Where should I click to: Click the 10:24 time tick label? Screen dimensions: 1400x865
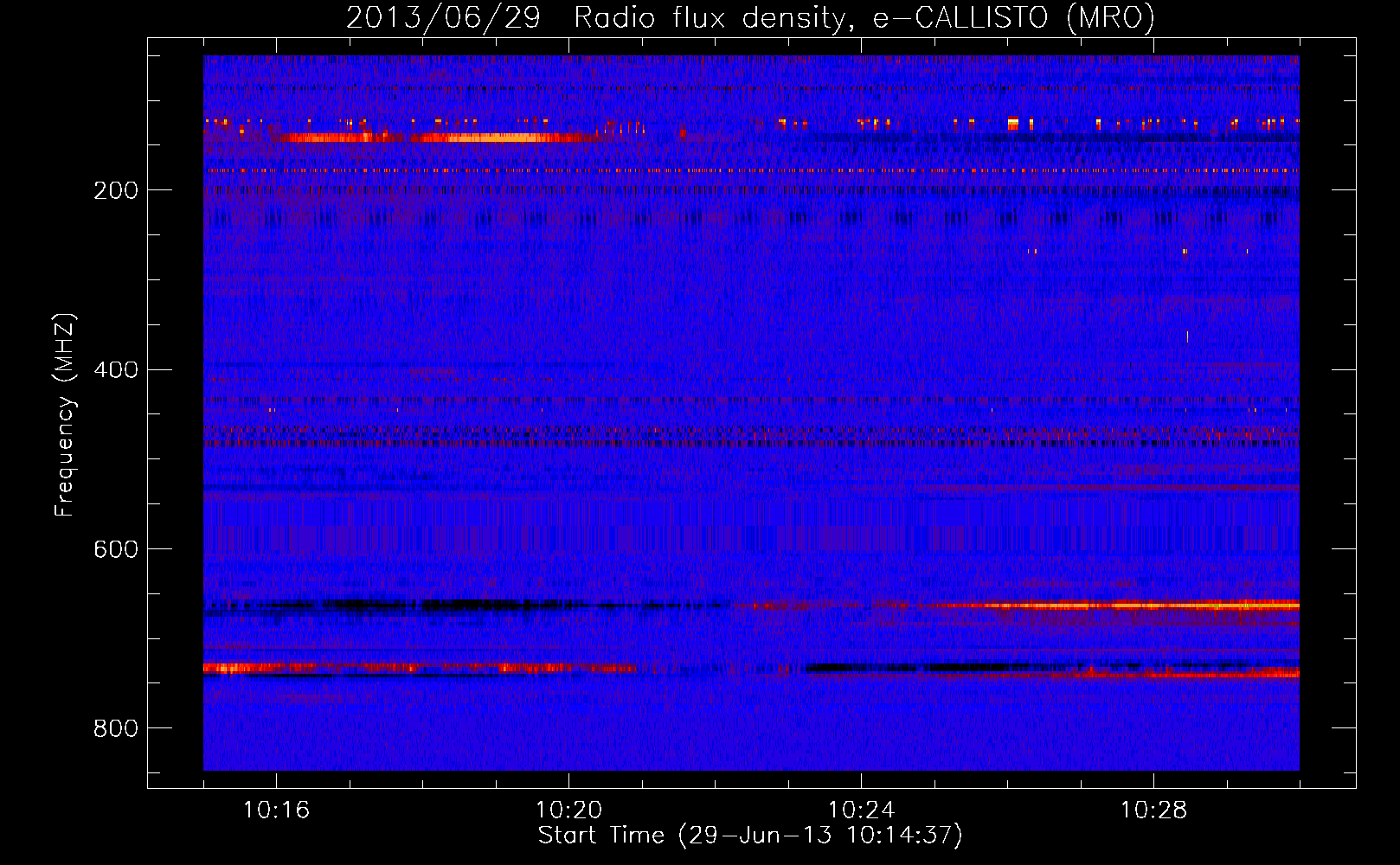pyautogui.click(x=861, y=811)
